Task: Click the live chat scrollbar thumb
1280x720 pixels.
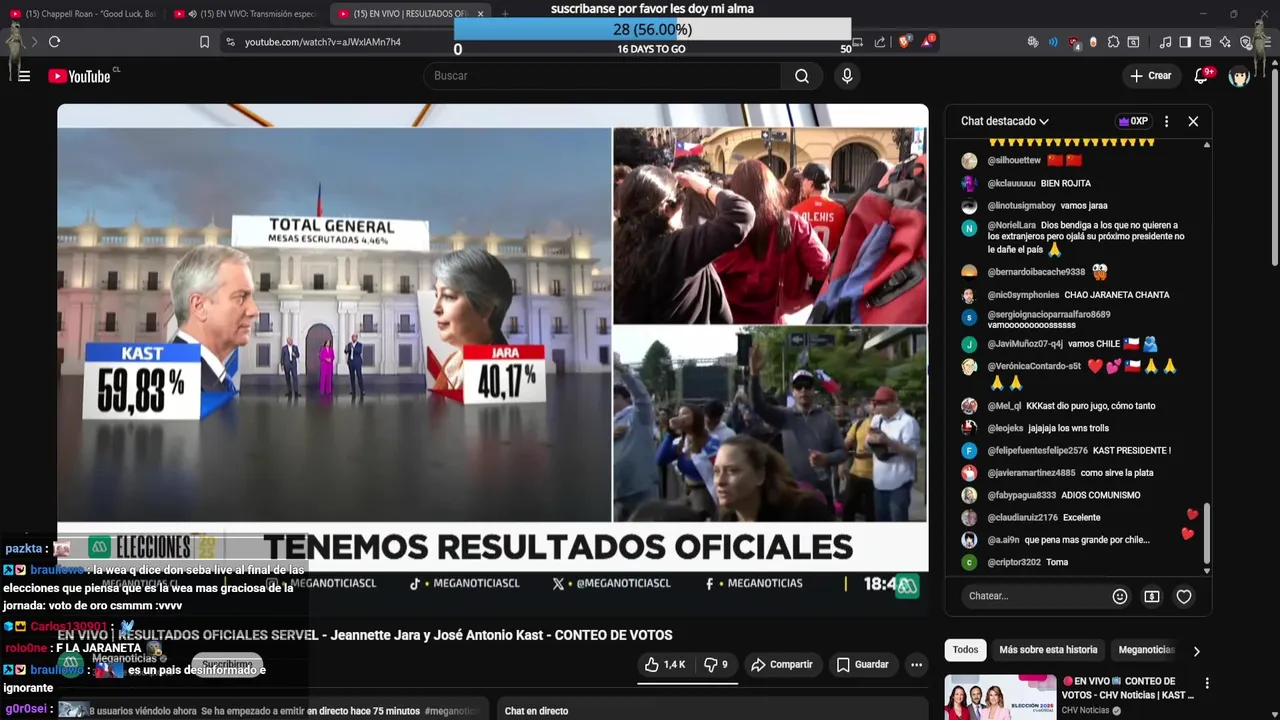Action: click(1207, 533)
